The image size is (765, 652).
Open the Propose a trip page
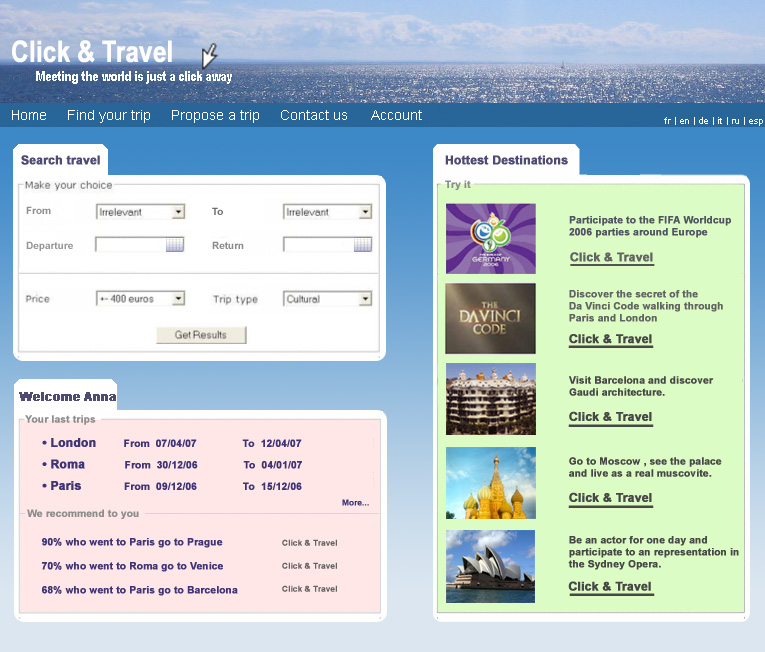(x=215, y=115)
